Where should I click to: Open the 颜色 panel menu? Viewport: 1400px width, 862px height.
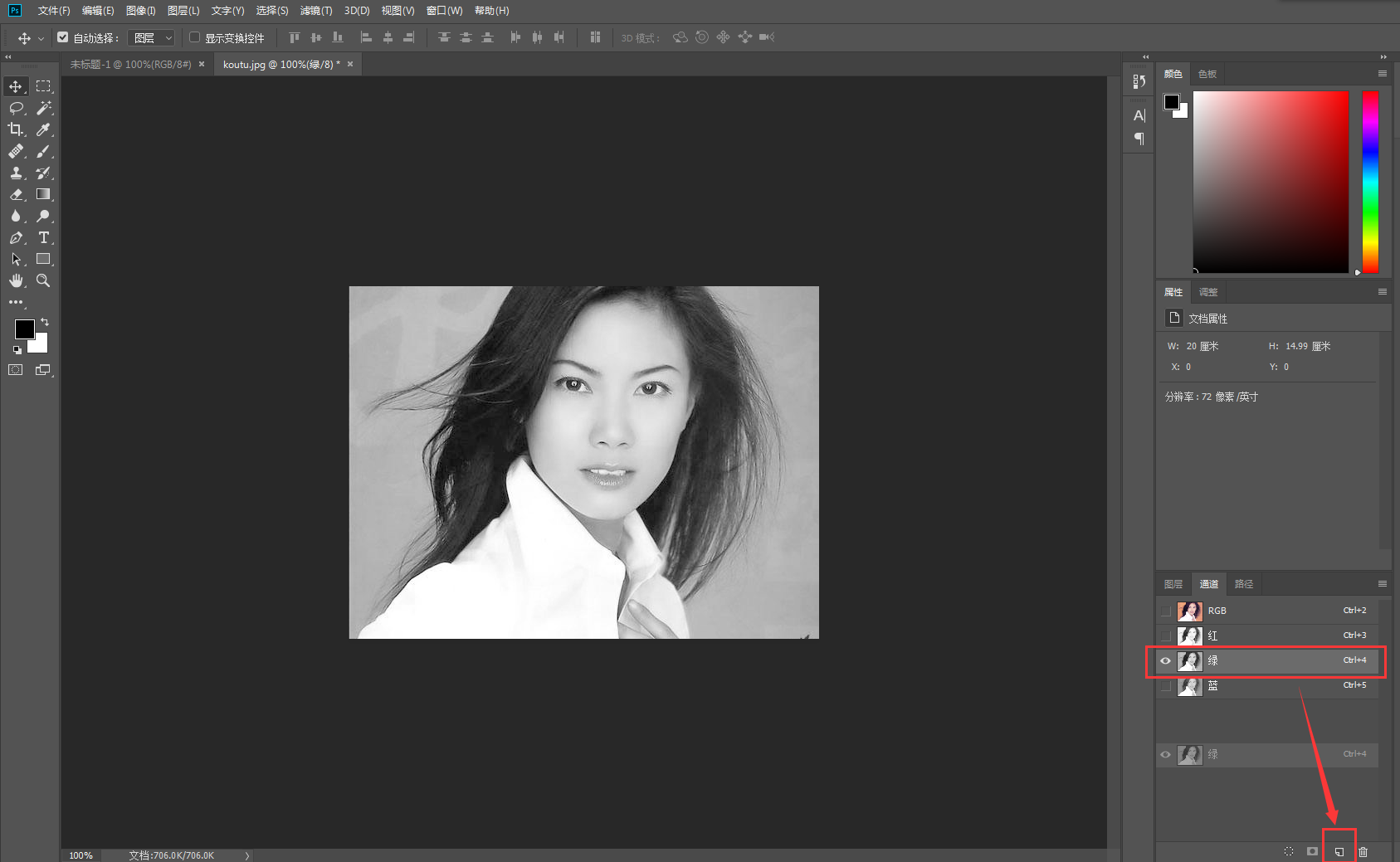click(x=1383, y=74)
